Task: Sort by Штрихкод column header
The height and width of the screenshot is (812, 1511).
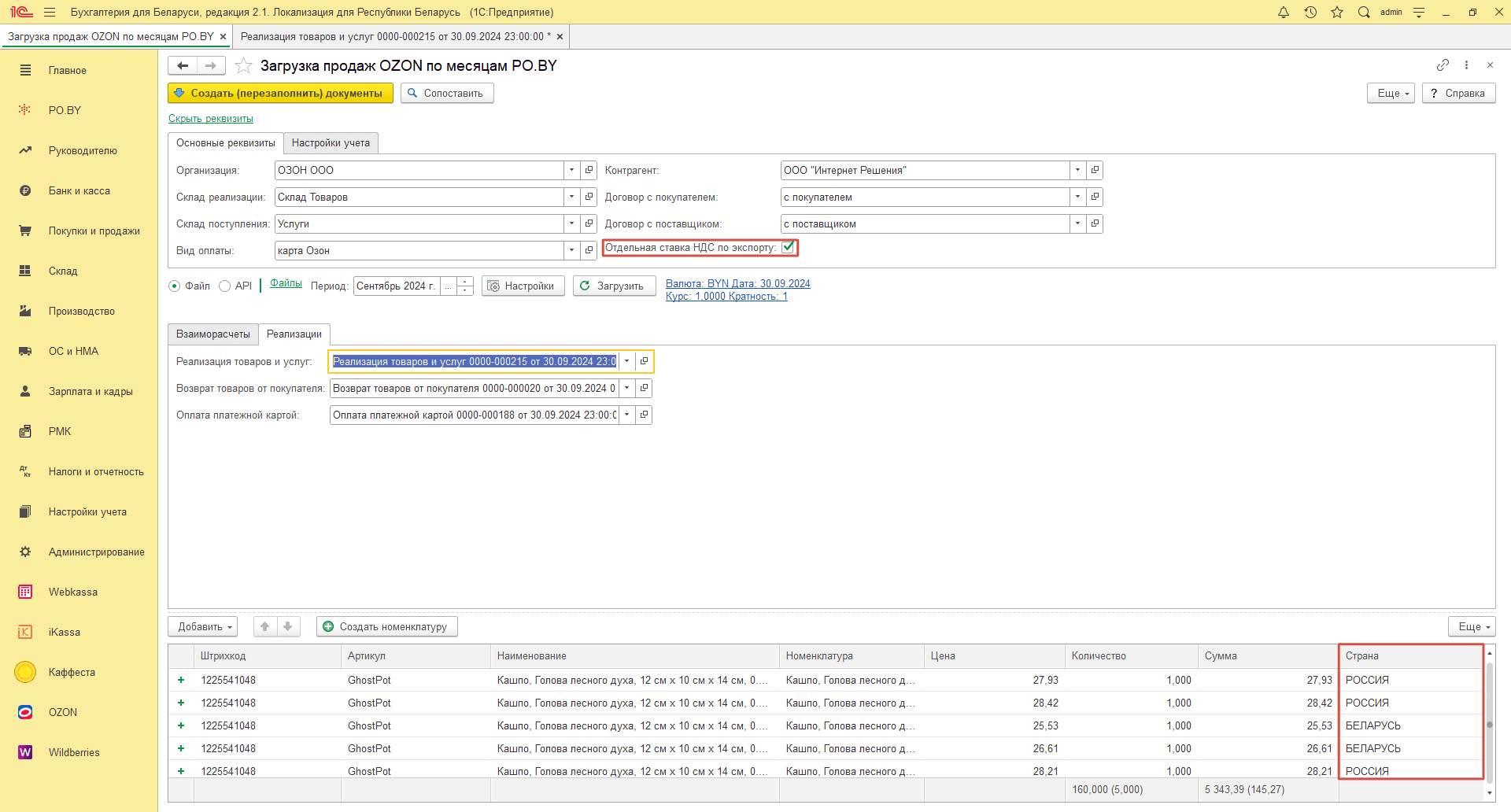Action: 268,655
